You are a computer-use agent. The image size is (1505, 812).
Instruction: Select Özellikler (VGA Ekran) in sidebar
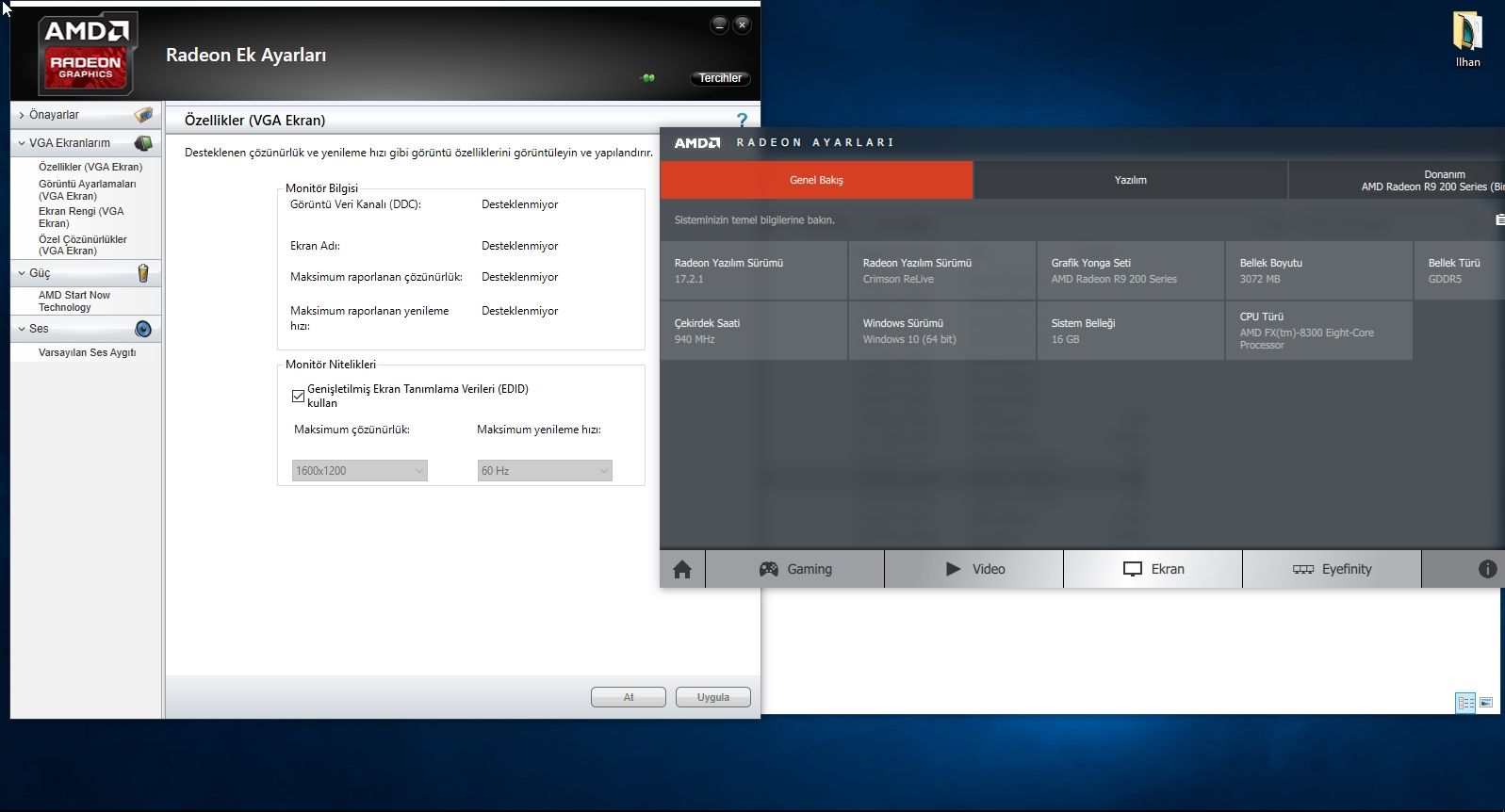(x=90, y=167)
